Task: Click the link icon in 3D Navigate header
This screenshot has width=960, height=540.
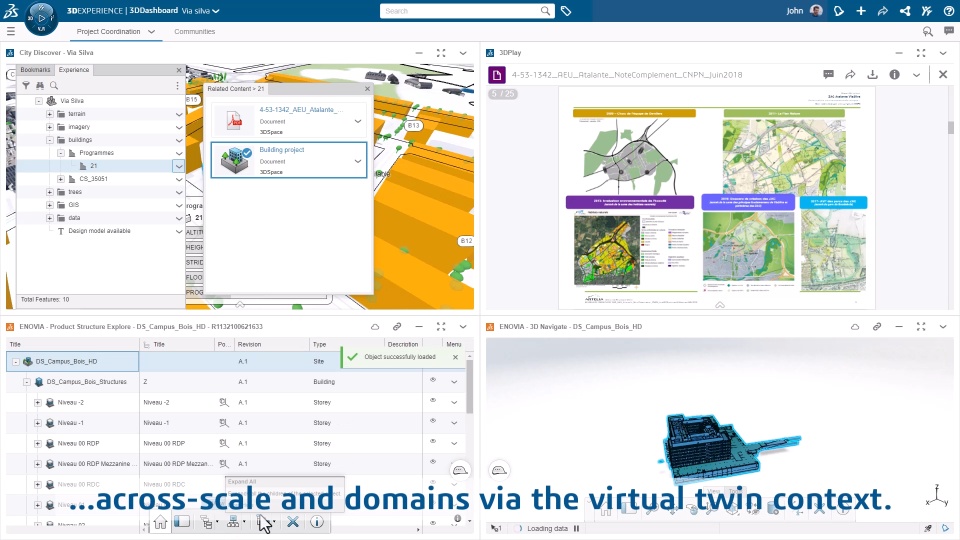Action: [877, 327]
